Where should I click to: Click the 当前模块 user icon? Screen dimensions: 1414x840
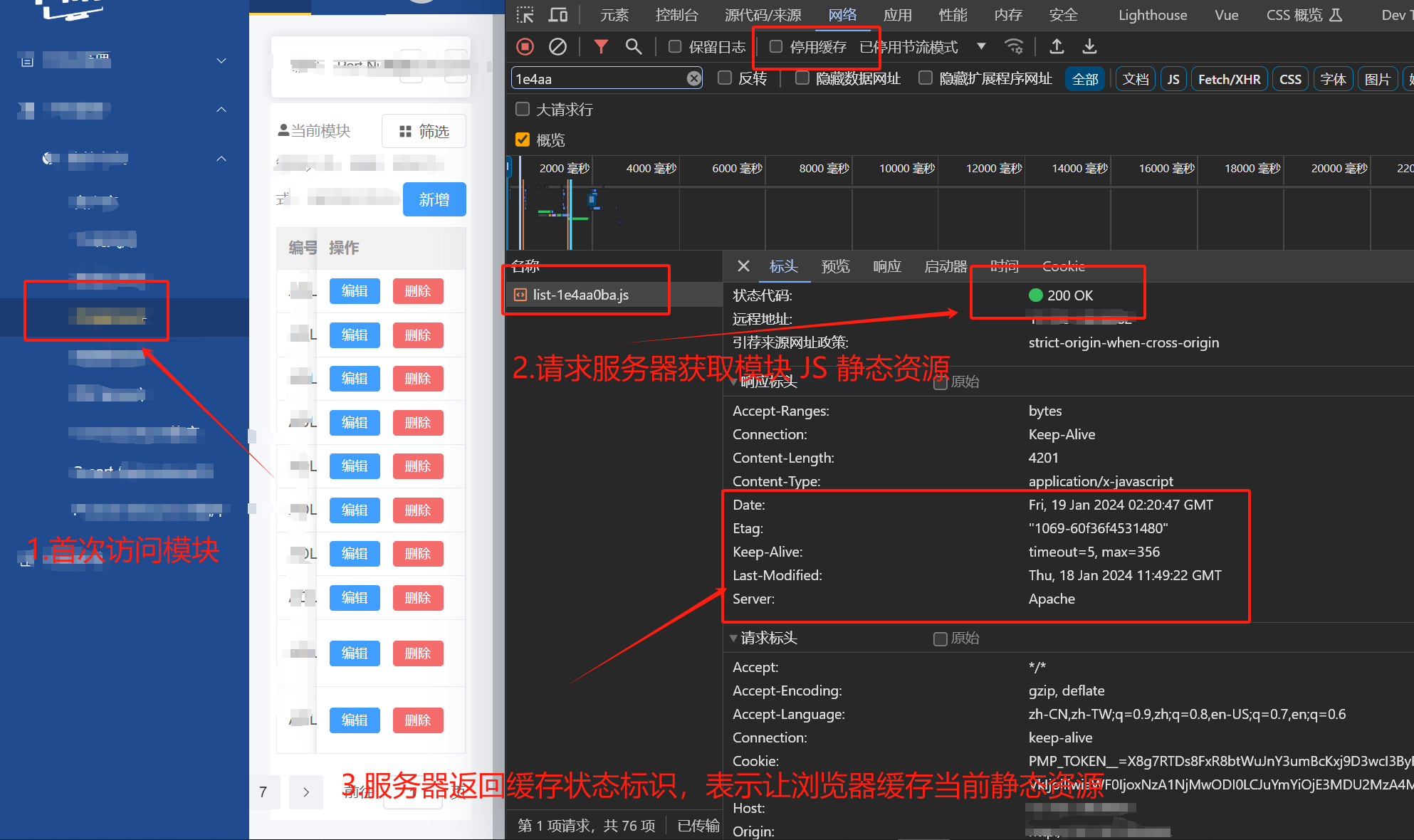pos(283,130)
